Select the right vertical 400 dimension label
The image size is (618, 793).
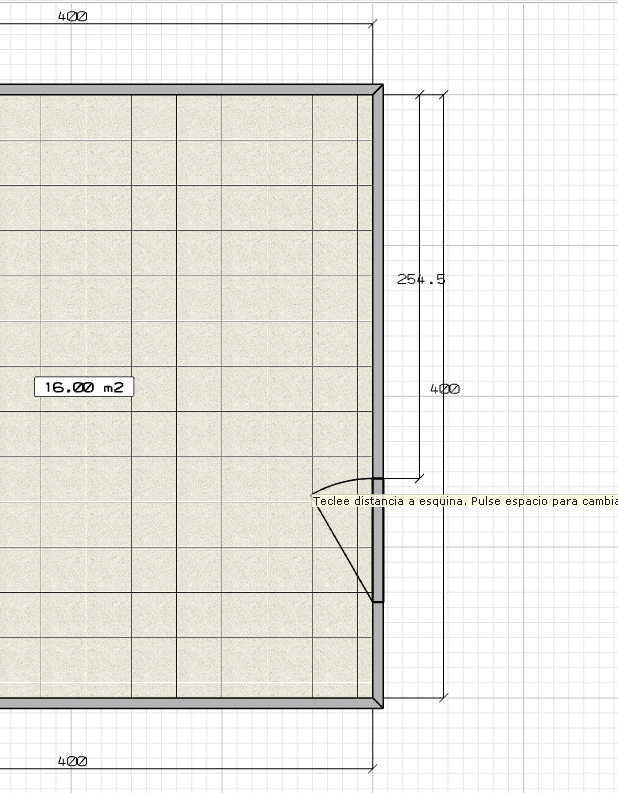click(x=445, y=389)
